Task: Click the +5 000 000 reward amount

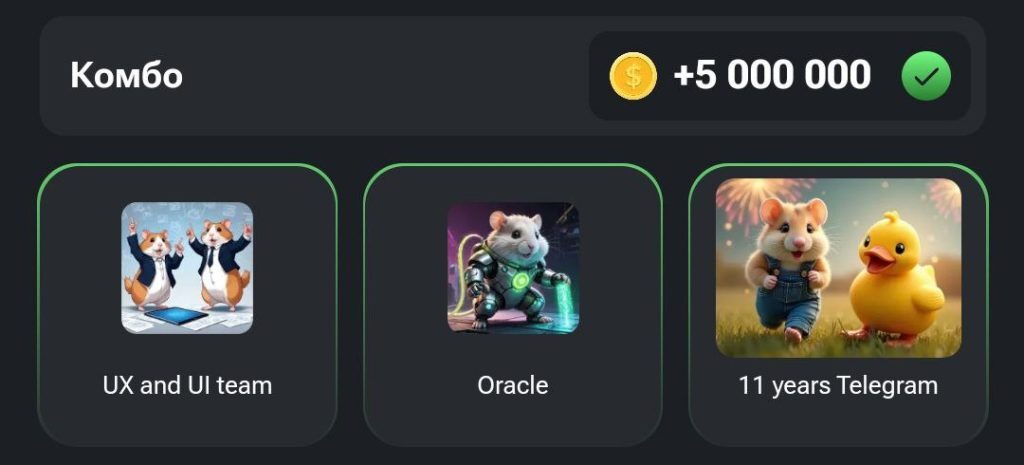Action: (772, 75)
